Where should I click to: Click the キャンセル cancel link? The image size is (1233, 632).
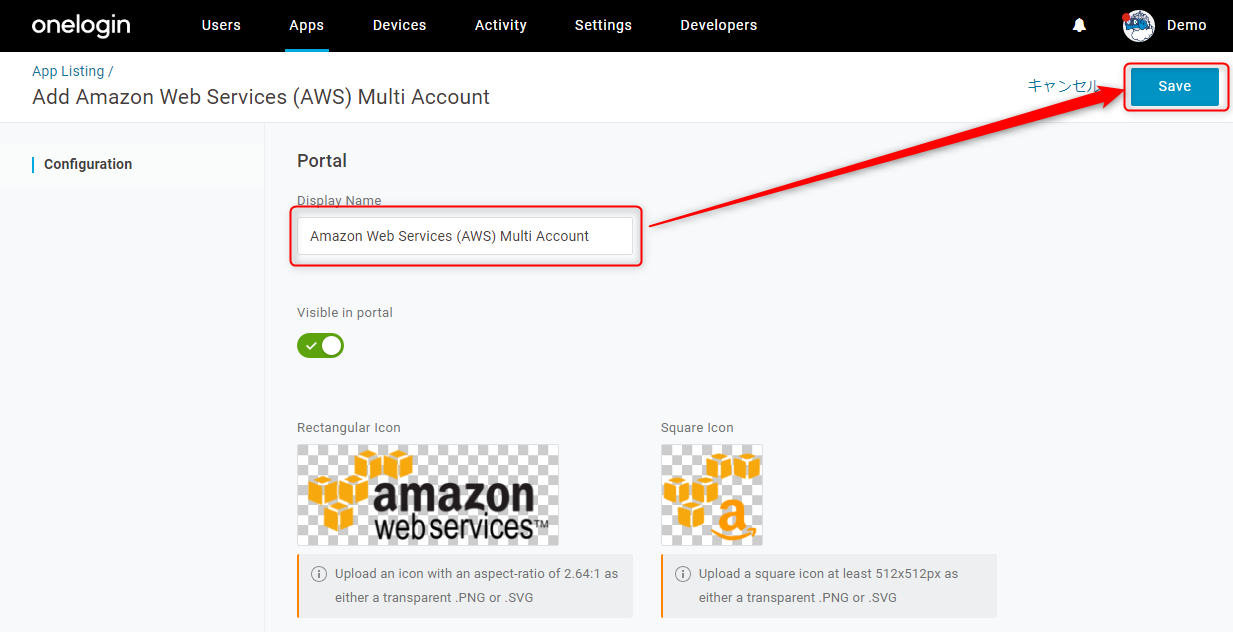[1064, 86]
